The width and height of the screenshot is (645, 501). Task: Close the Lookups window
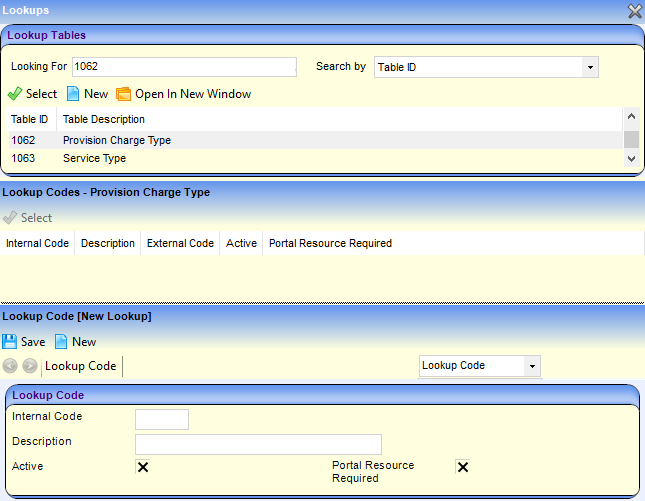634,11
